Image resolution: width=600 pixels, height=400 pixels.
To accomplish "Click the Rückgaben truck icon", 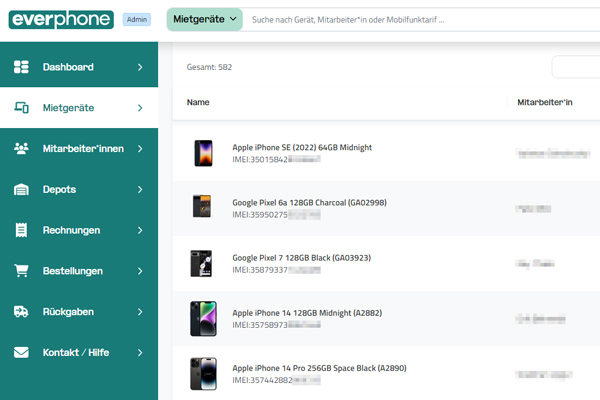I will point(21,312).
